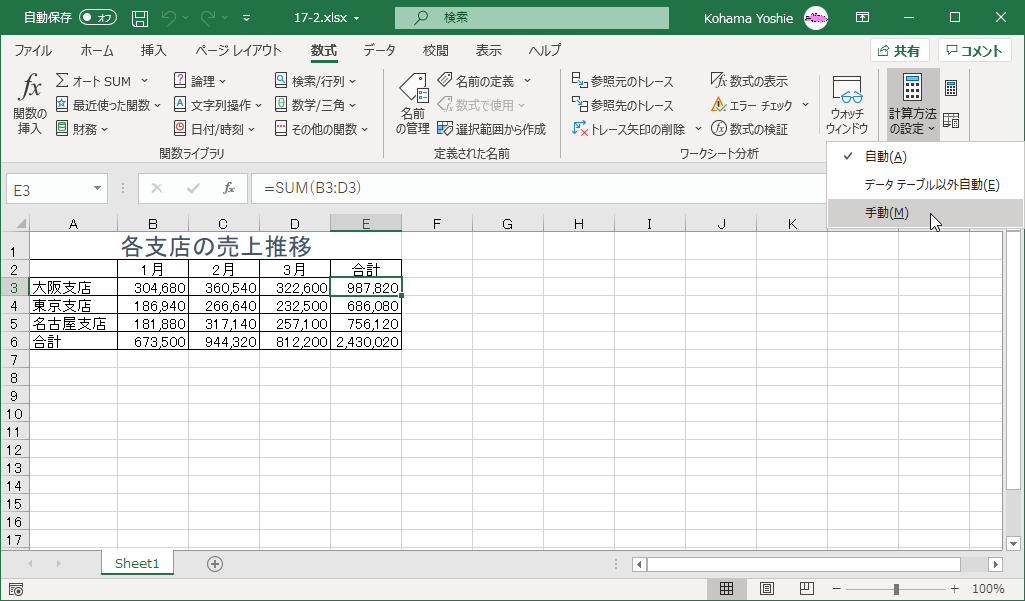Run Error Checking (エラー チェック)

tap(752, 105)
